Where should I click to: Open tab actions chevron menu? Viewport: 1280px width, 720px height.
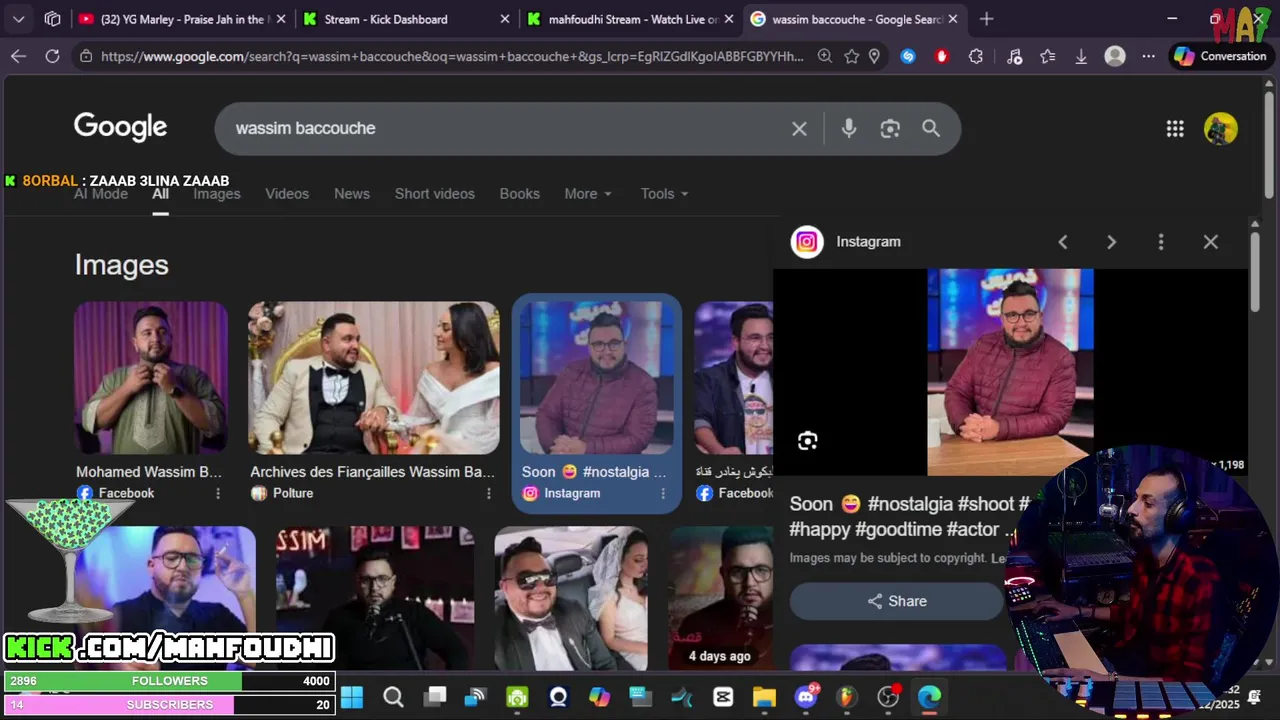[x=19, y=19]
